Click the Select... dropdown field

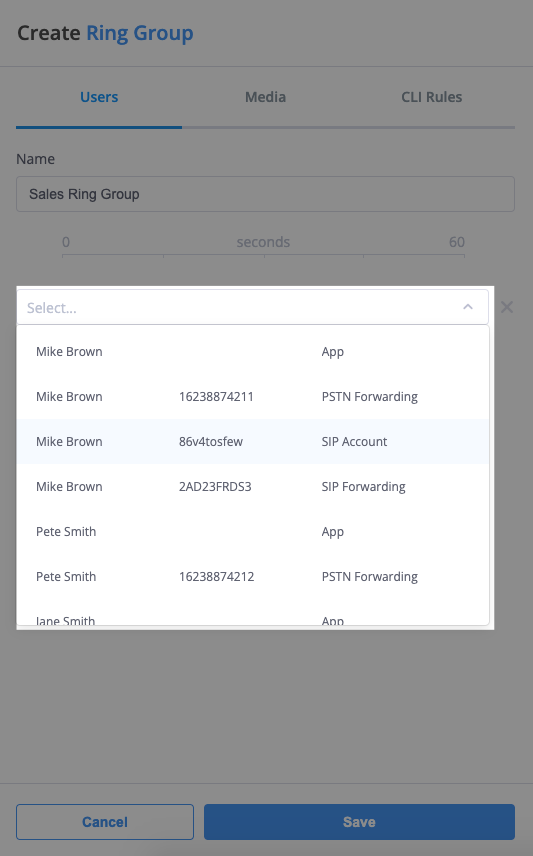click(x=252, y=307)
